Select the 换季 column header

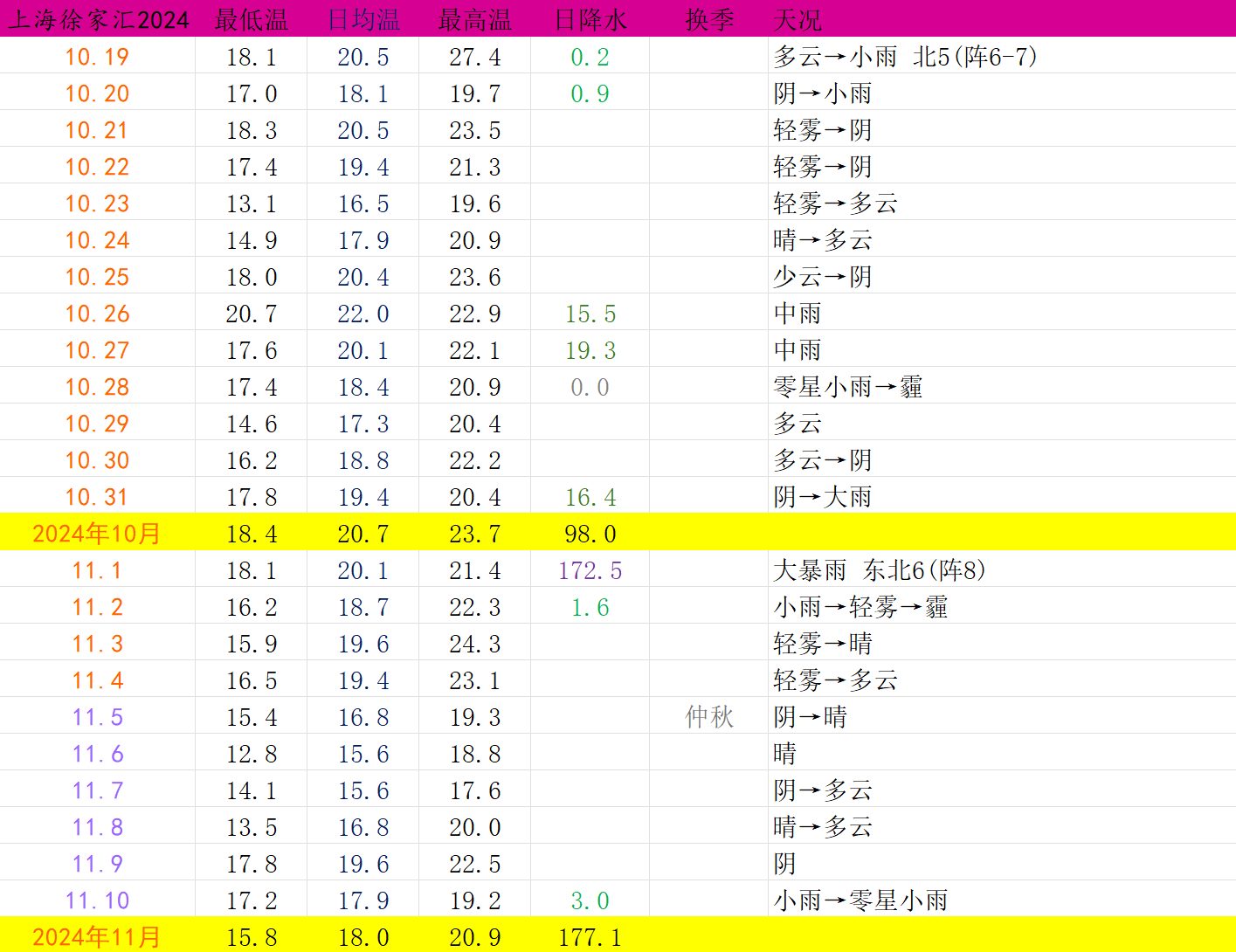(709, 19)
